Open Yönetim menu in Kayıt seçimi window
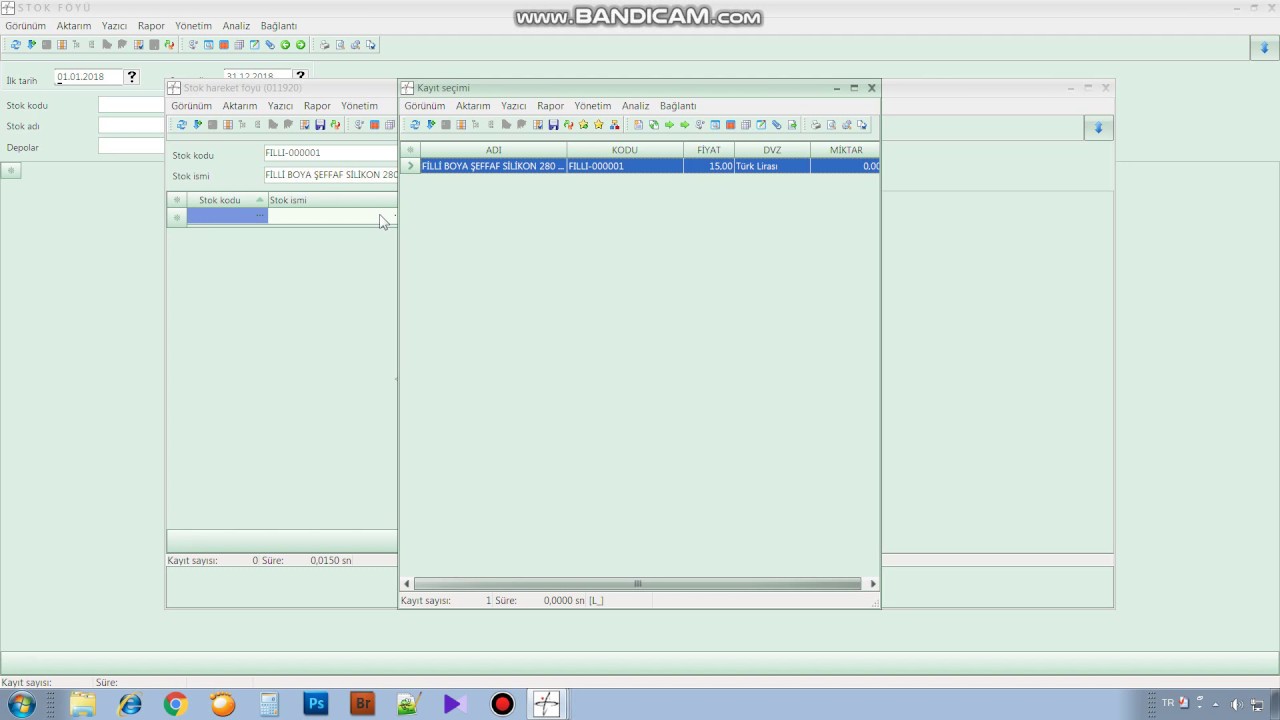Screen dimensions: 1280x720 pos(593,106)
